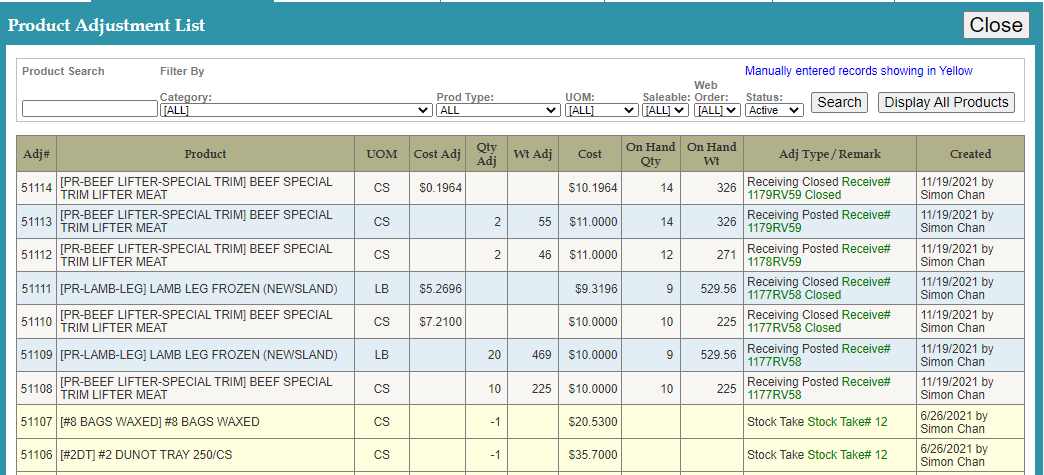Click the Adj# column header
The width and height of the screenshot is (1044, 475).
[37, 154]
